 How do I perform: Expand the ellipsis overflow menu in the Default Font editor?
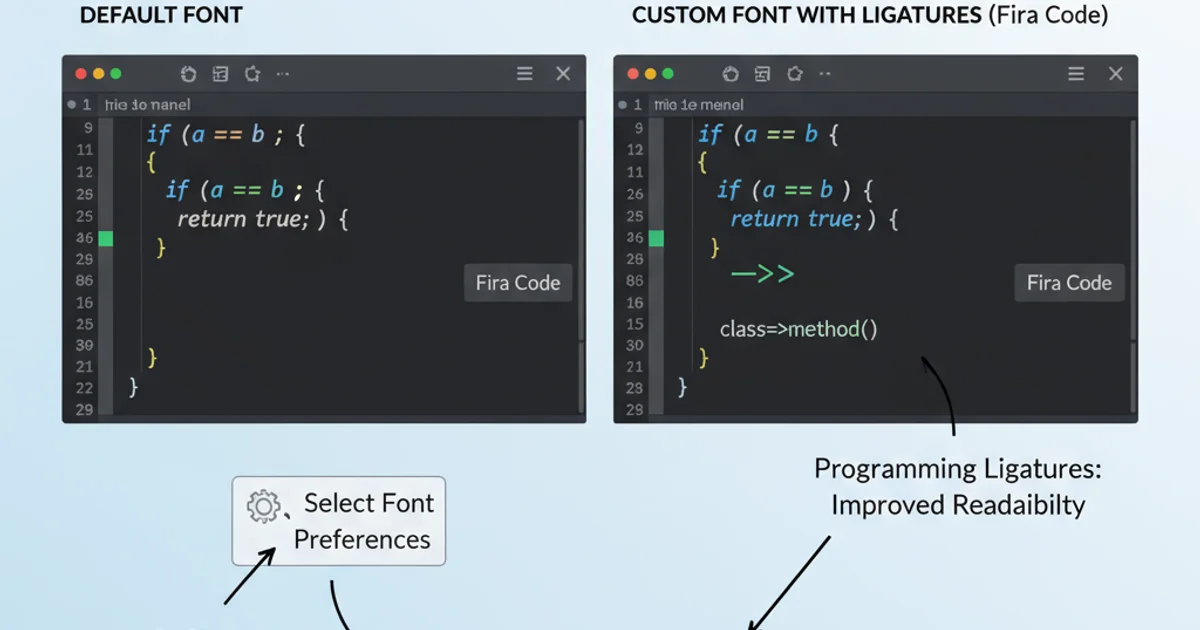point(283,74)
